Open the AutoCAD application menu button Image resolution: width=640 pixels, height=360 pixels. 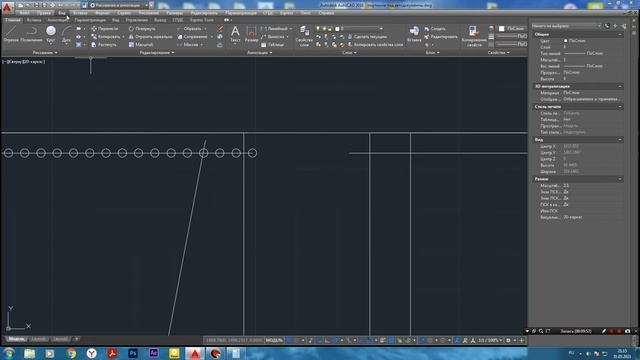[7, 7]
